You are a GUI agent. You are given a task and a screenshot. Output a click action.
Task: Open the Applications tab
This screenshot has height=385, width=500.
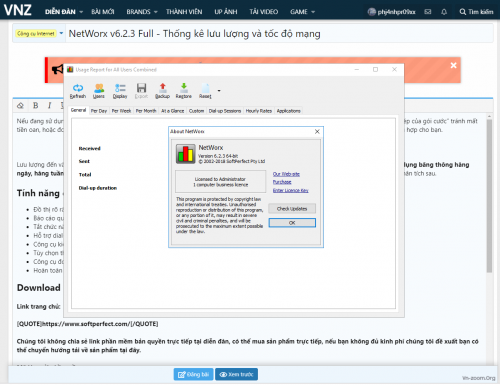click(288, 111)
